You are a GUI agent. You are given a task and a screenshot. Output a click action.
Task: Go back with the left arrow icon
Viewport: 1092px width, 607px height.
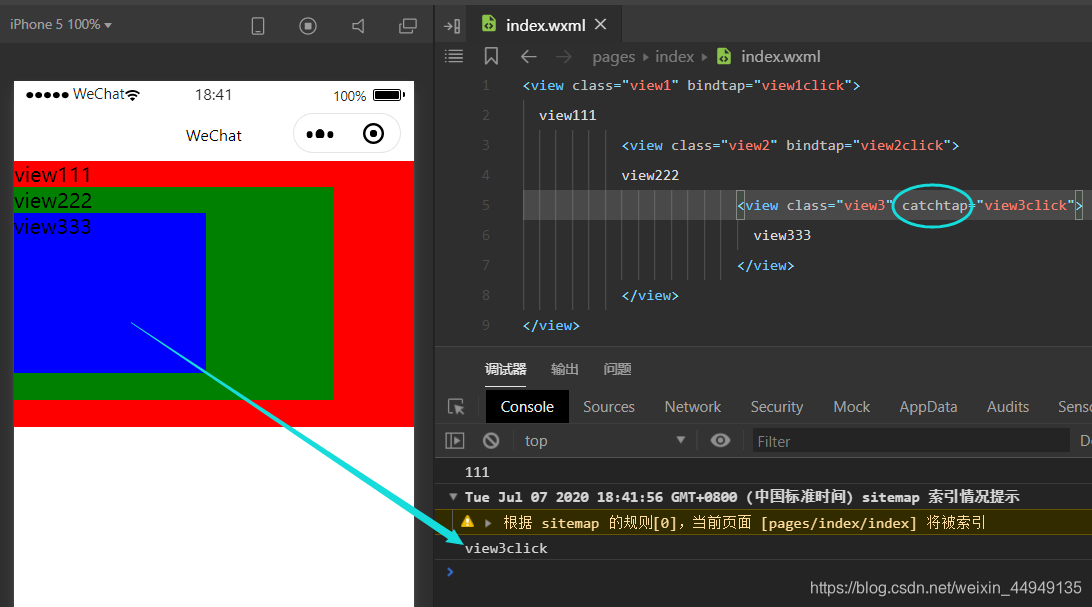[529, 56]
